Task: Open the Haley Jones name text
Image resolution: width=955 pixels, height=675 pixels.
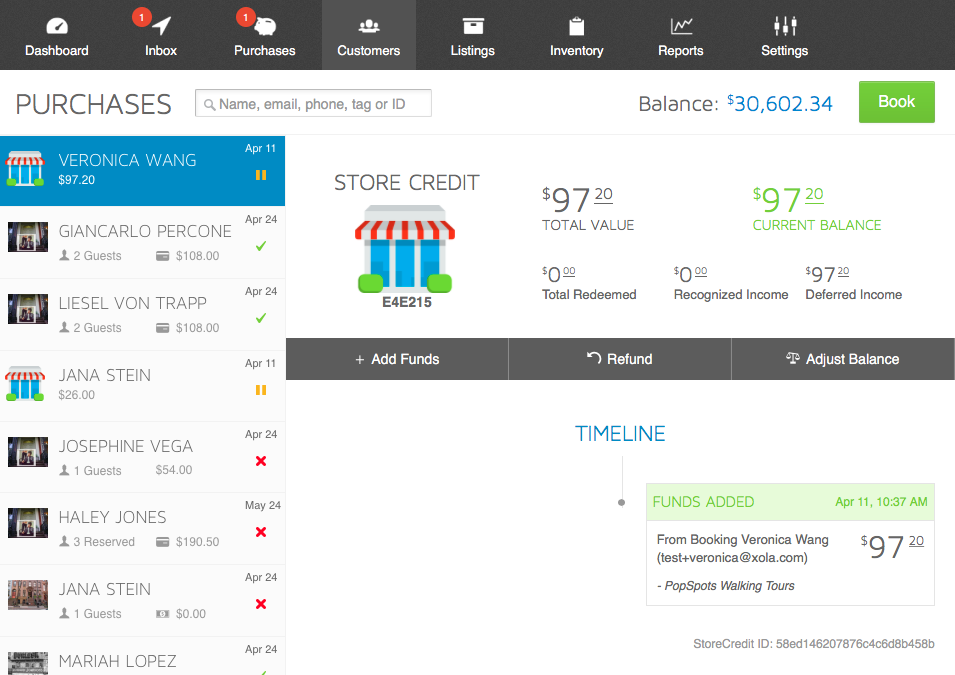Action: point(112,518)
